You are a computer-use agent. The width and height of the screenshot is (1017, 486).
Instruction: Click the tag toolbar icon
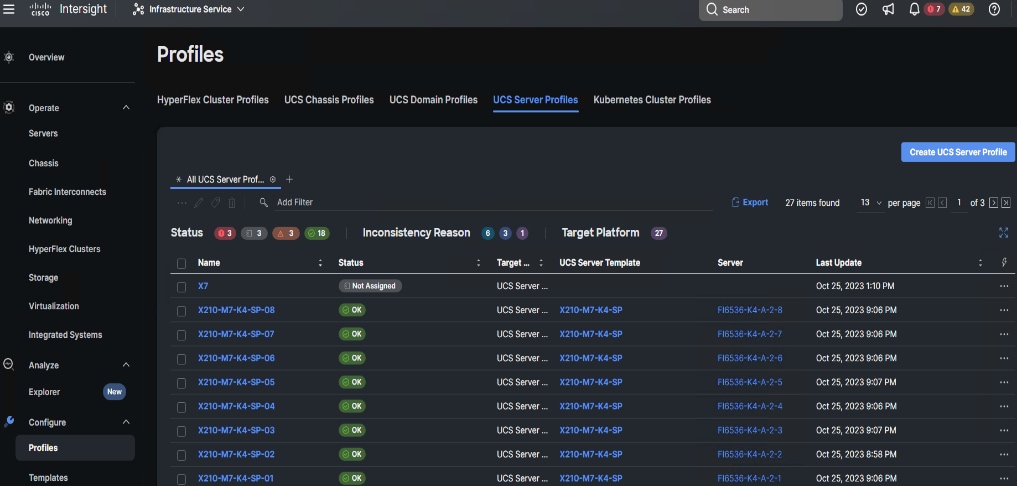(x=215, y=202)
